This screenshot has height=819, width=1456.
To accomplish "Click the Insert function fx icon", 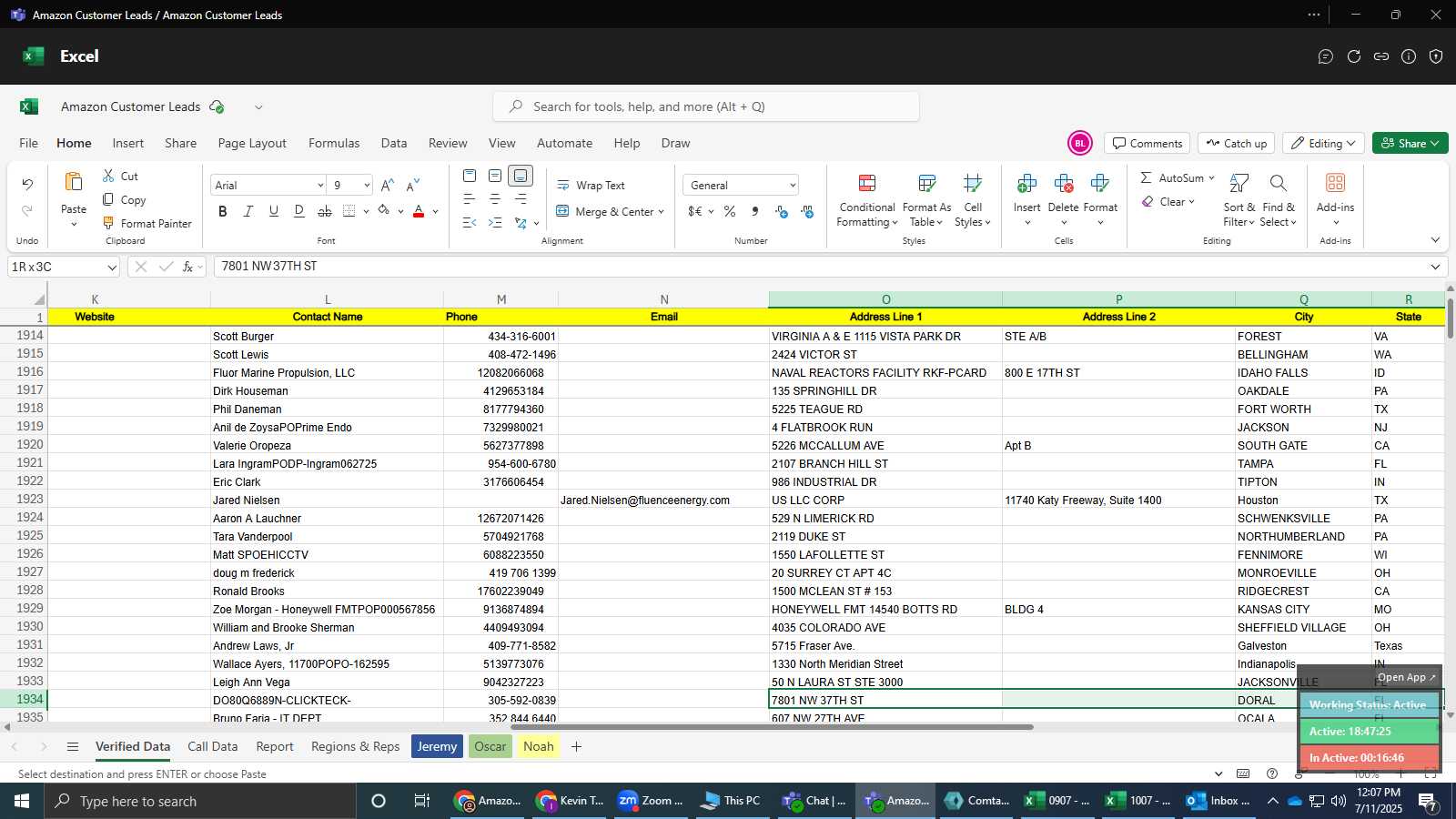I will (188, 267).
